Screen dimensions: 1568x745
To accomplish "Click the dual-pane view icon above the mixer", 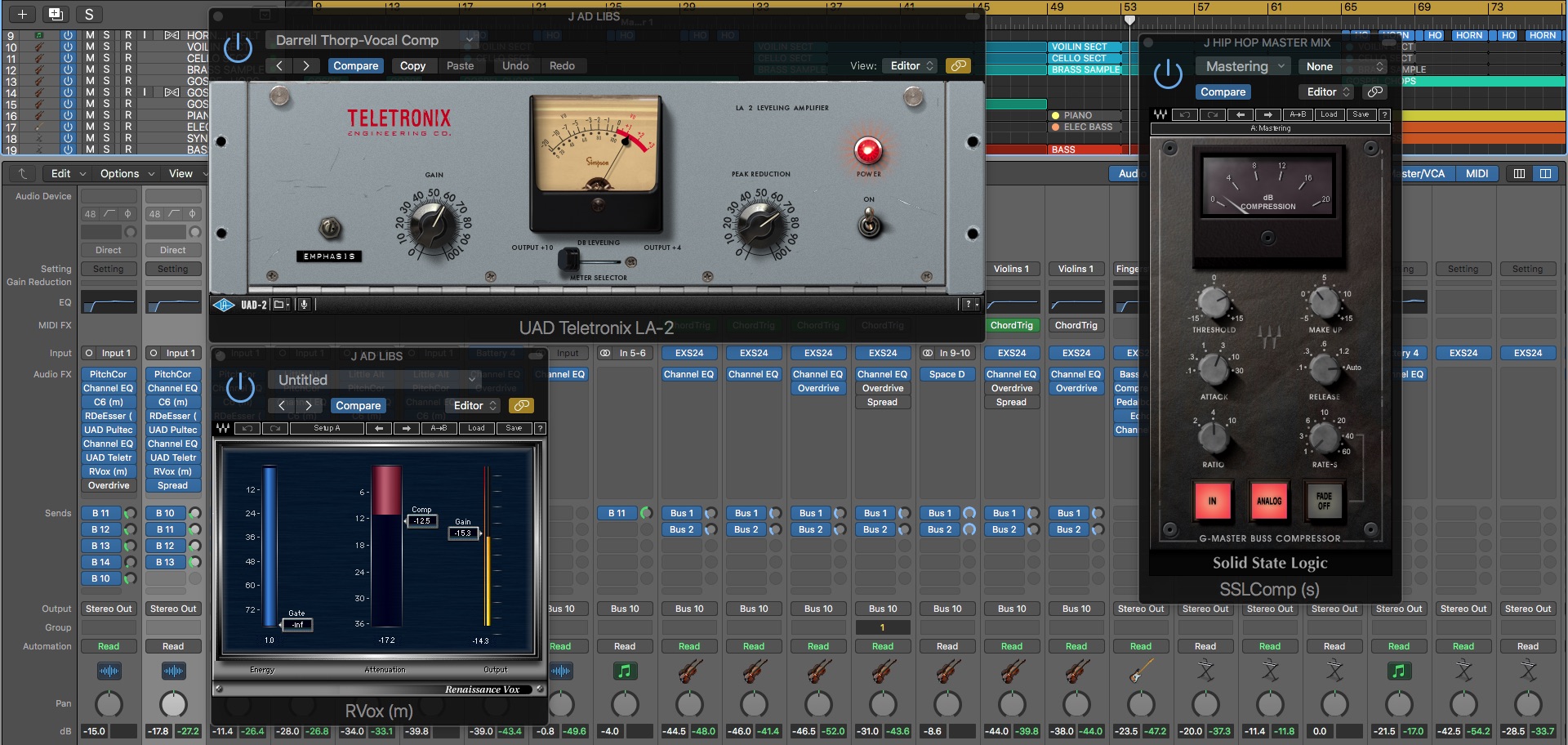I will point(1546,173).
